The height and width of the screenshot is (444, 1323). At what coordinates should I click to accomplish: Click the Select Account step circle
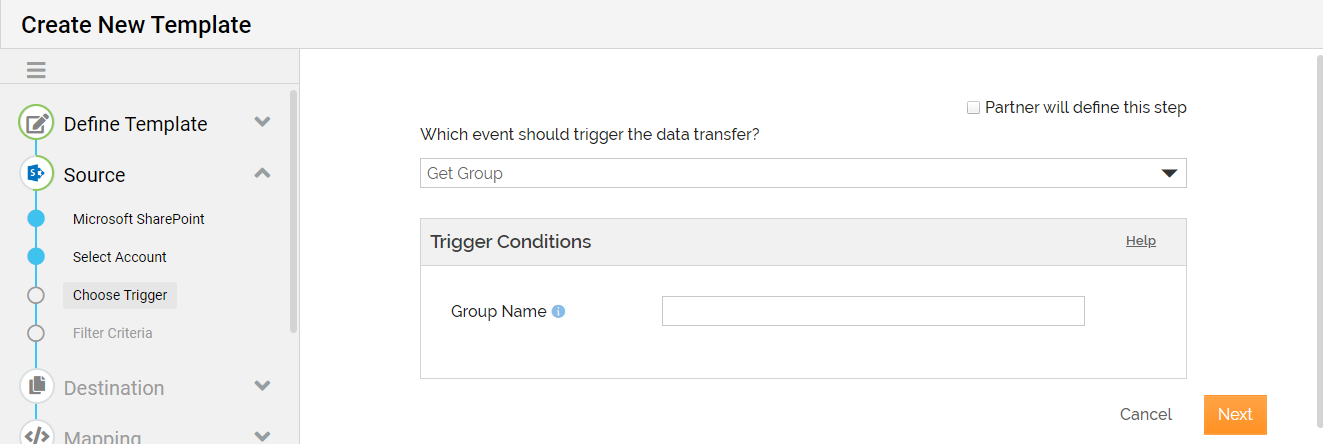[36, 256]
